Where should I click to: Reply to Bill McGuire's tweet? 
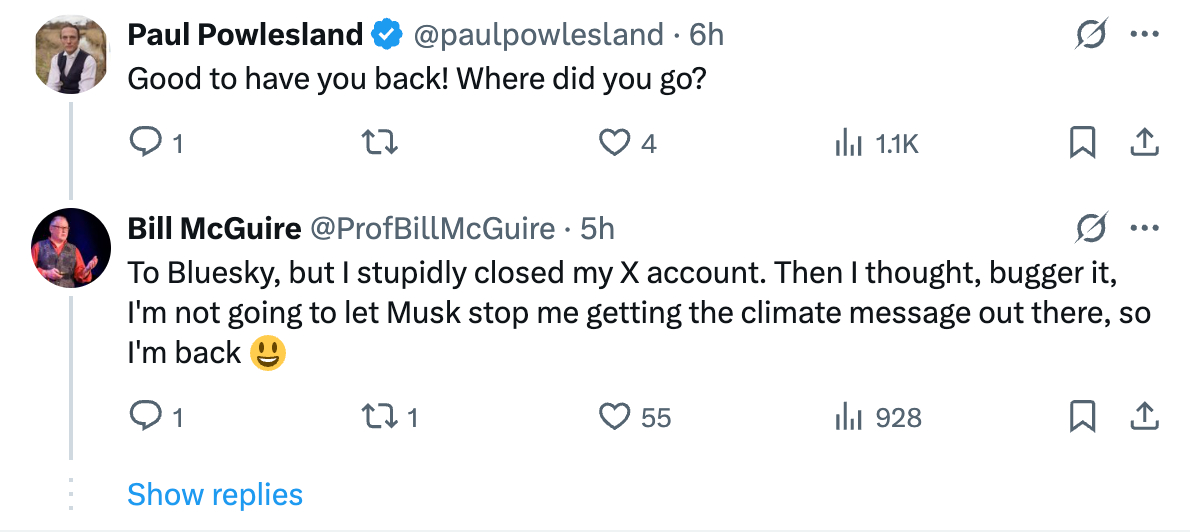(x=146, y=416)
